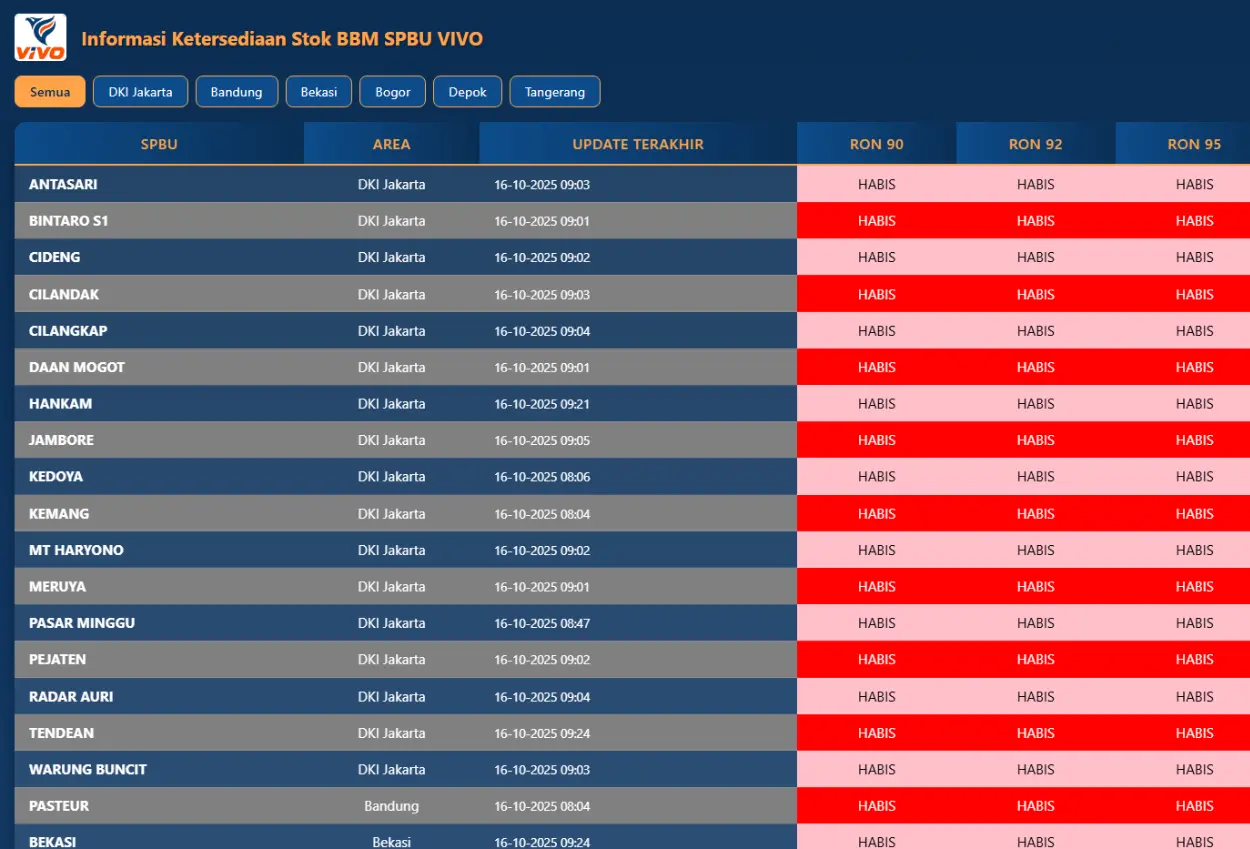The height and width of the screenshot is (849, 1250).
Task: Click KEMANG RON 90 HABIS cell
Action: (877, 514)
